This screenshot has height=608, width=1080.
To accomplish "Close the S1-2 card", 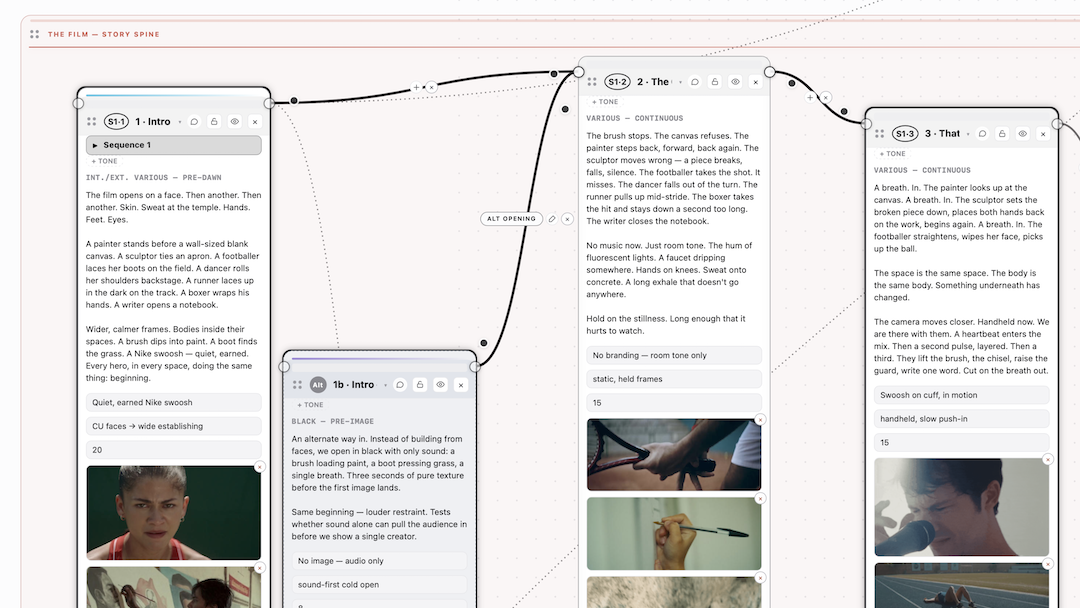I will pyautogui.click(x=756, y=82).
